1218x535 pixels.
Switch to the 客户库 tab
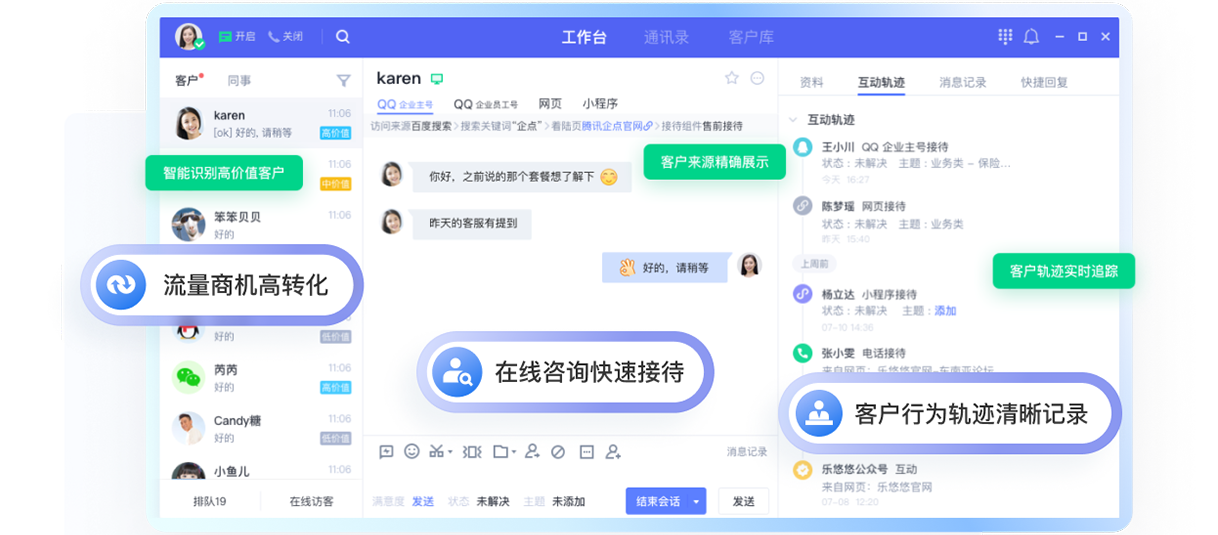751,37
